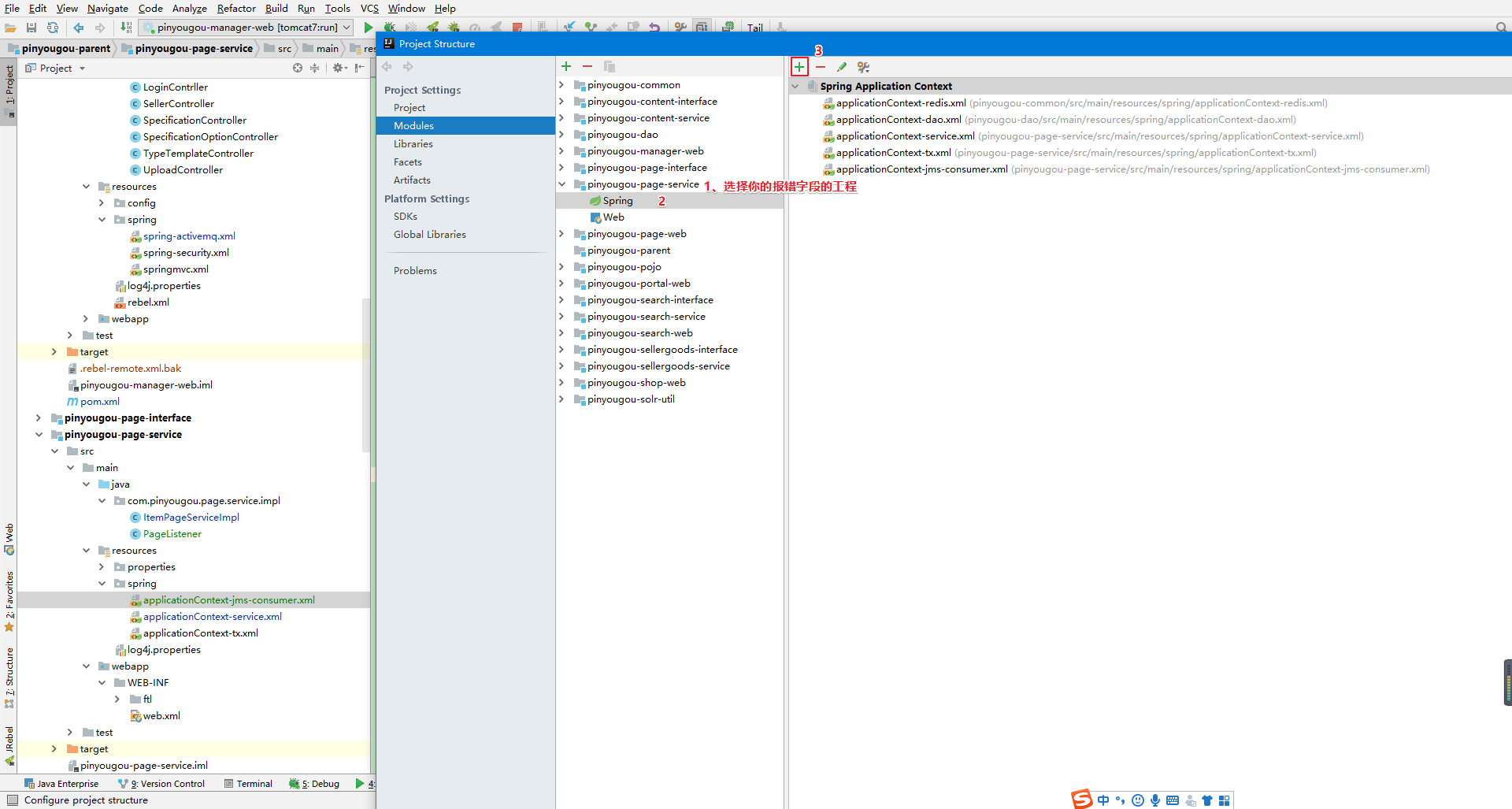Open the File menu
1512x809 pixels.
tap(12, 8)
